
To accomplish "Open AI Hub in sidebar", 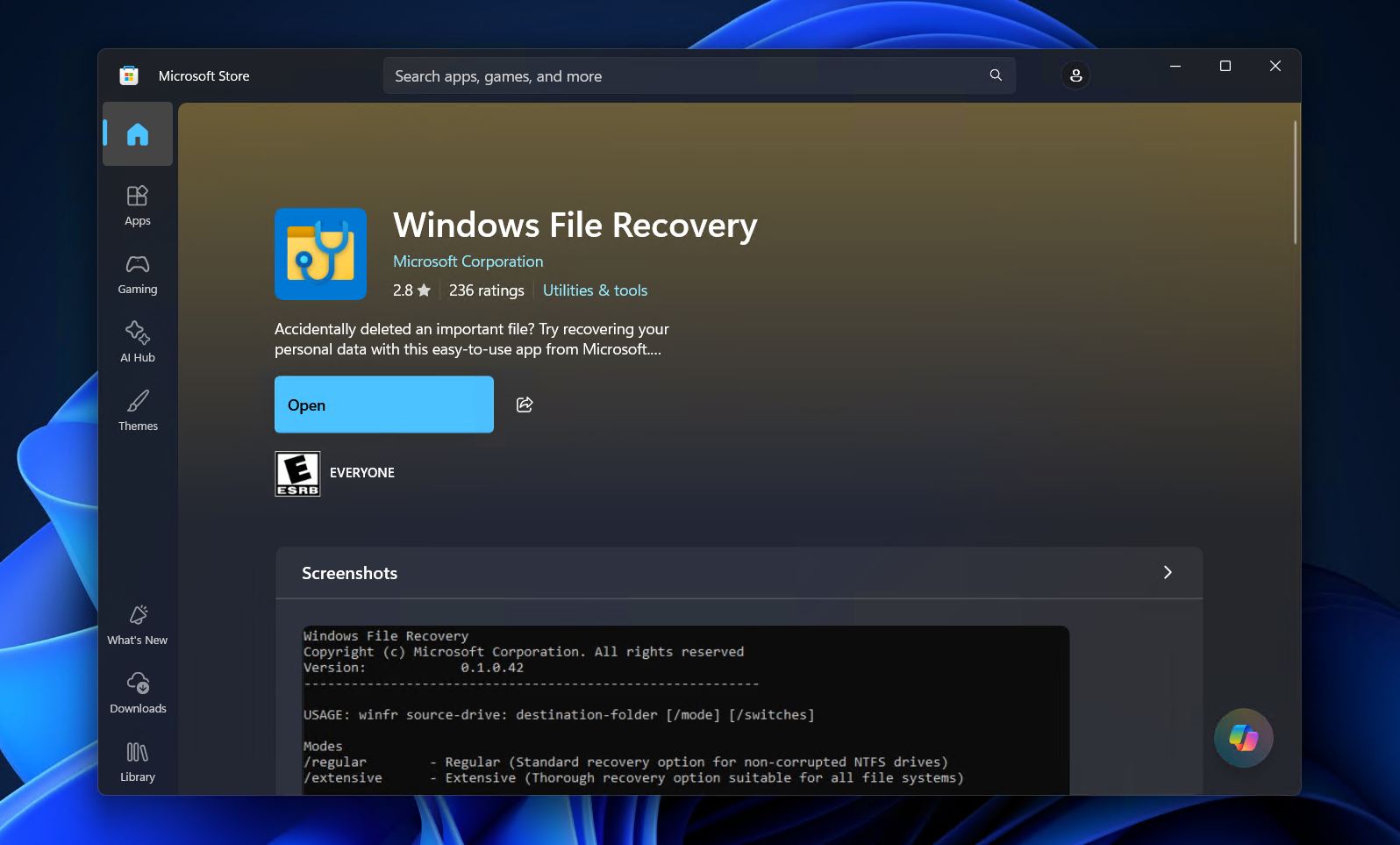I will (x=138, y=342).
